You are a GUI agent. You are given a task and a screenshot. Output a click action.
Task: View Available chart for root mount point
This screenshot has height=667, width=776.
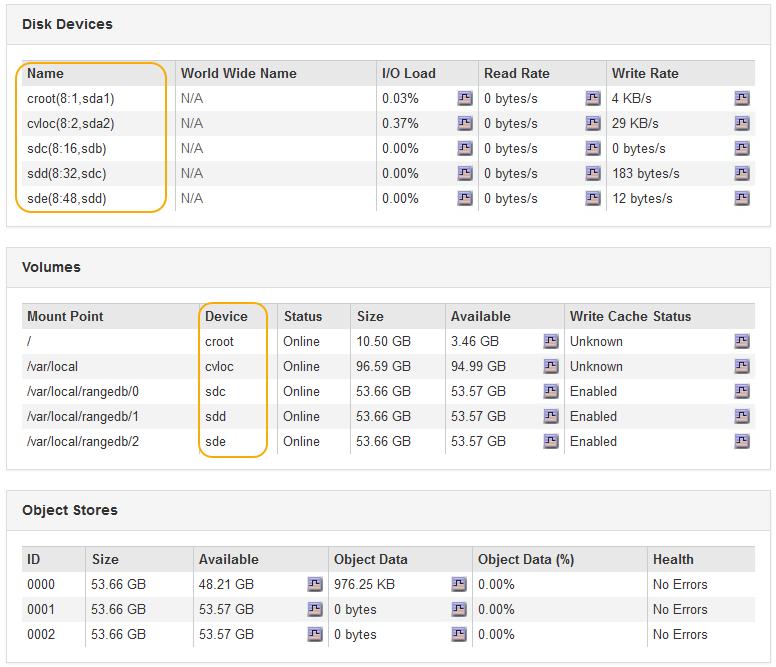[551, 341]
